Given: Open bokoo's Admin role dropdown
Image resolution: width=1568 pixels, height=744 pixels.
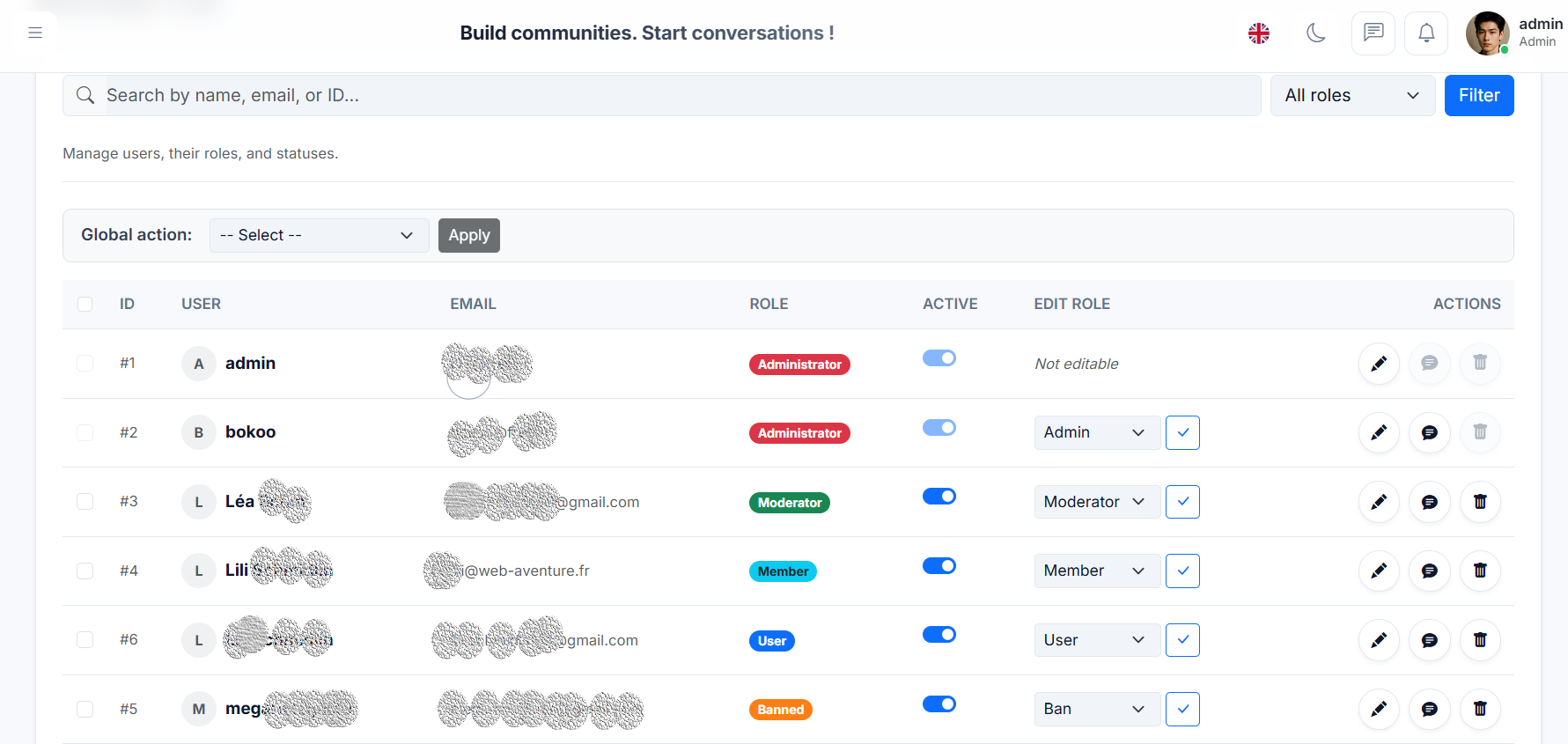Looking at the screenshot, I should [x=1097, y=432].
